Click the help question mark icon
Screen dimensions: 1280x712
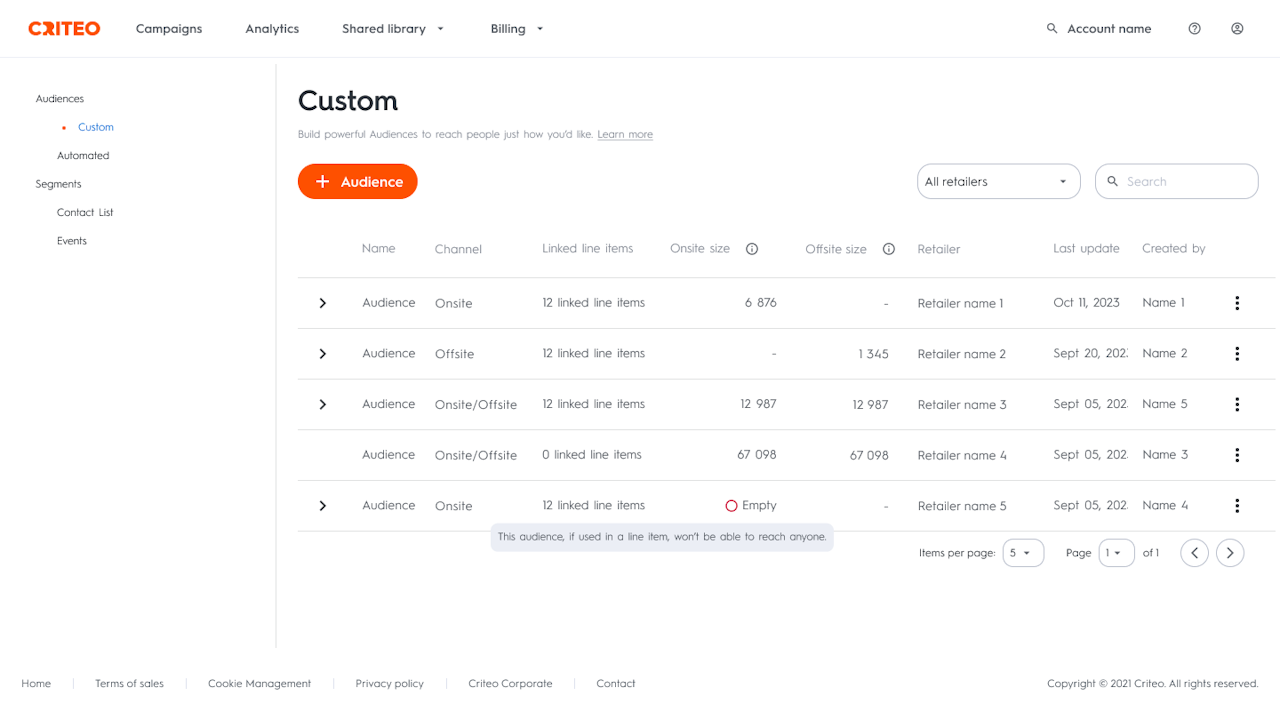coord(1194,29)
